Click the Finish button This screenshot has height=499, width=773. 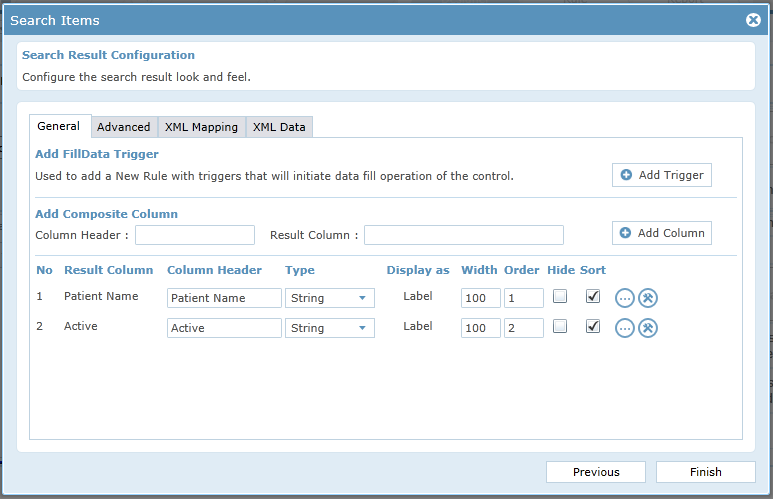[705, 472]
